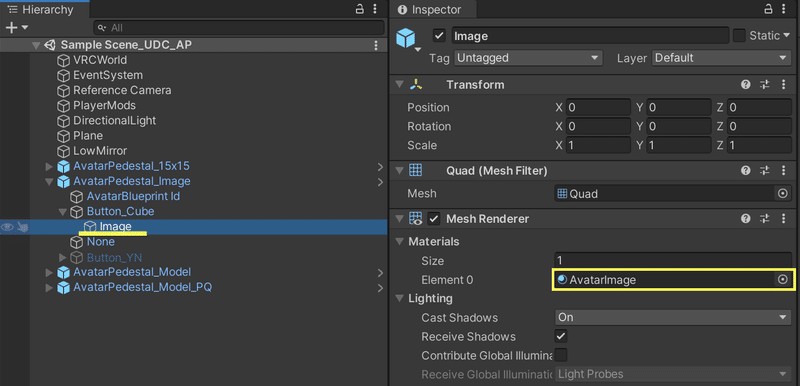The image size is (800, 386).
Task: Open the Cast Shadows dropdown
Action: [x=672, y=317]
